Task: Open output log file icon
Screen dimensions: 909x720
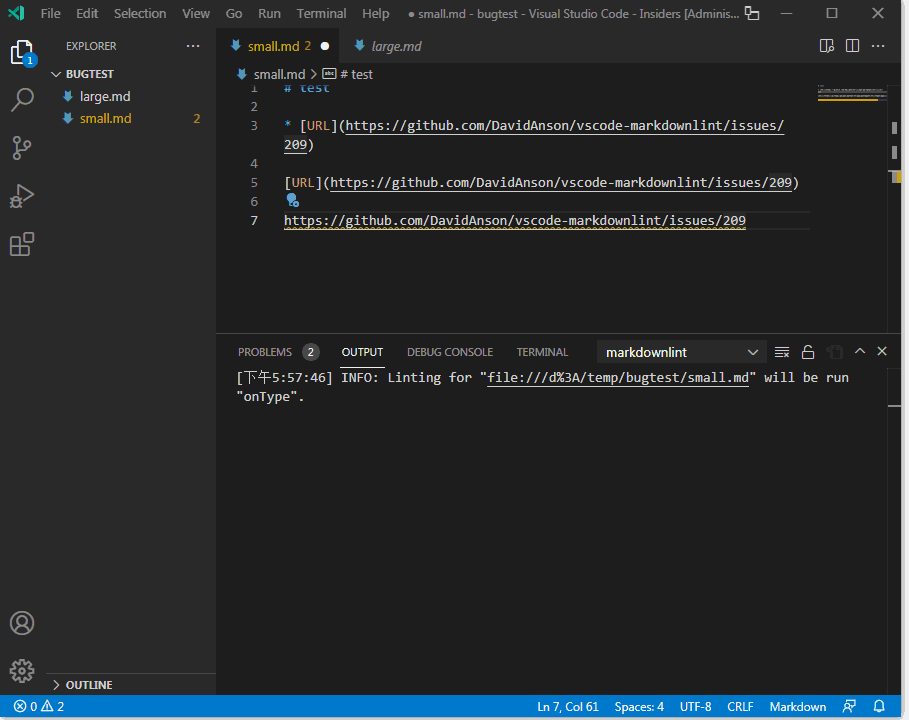Action: (x=834, y=352)
